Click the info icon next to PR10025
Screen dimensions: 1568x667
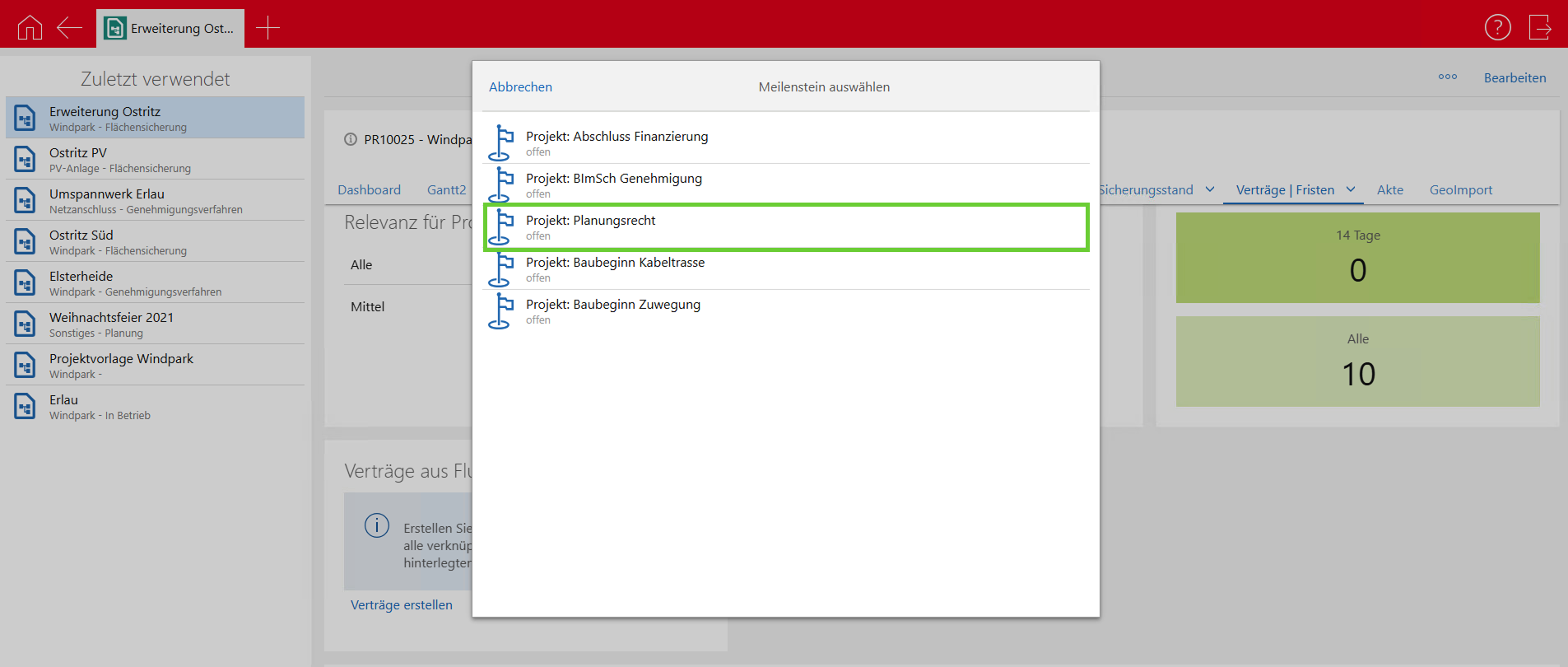[x=351, y=139]
